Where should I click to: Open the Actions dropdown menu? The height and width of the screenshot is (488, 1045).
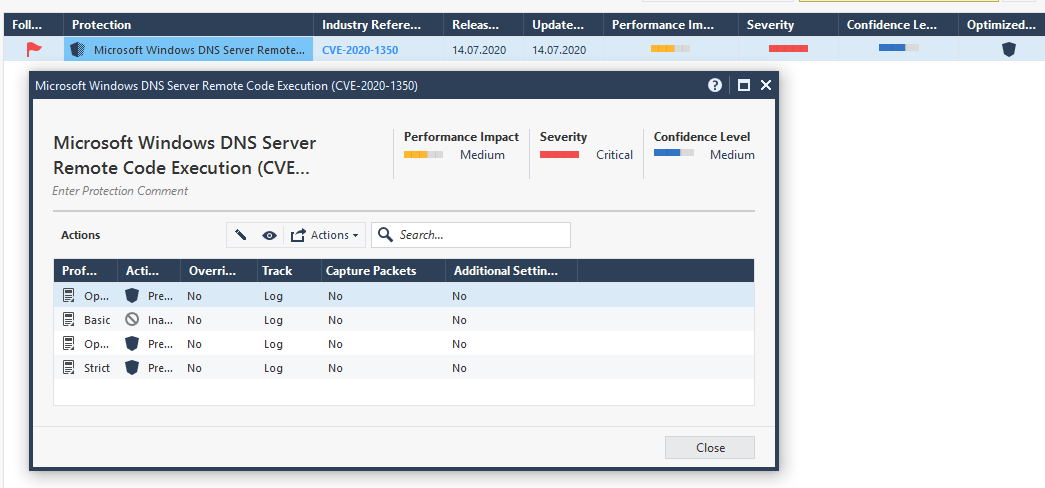tap(325, 235)
